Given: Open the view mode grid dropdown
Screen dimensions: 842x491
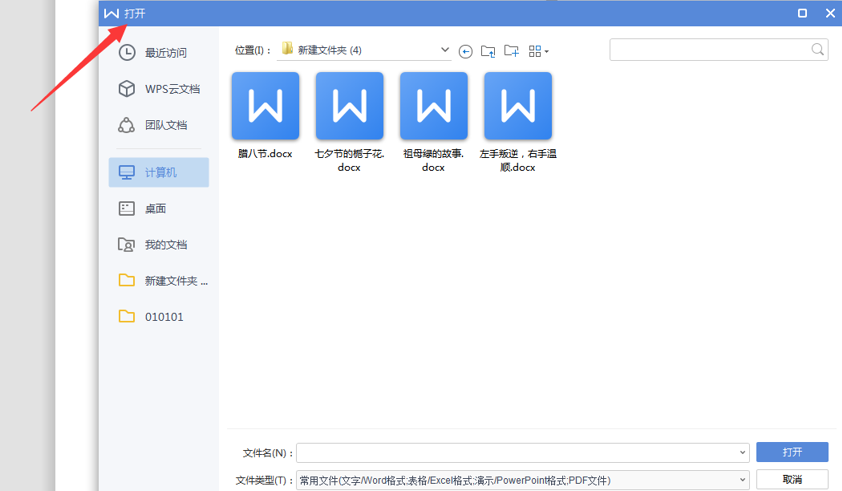Looking at the screenshot, I should coord(538,51).
